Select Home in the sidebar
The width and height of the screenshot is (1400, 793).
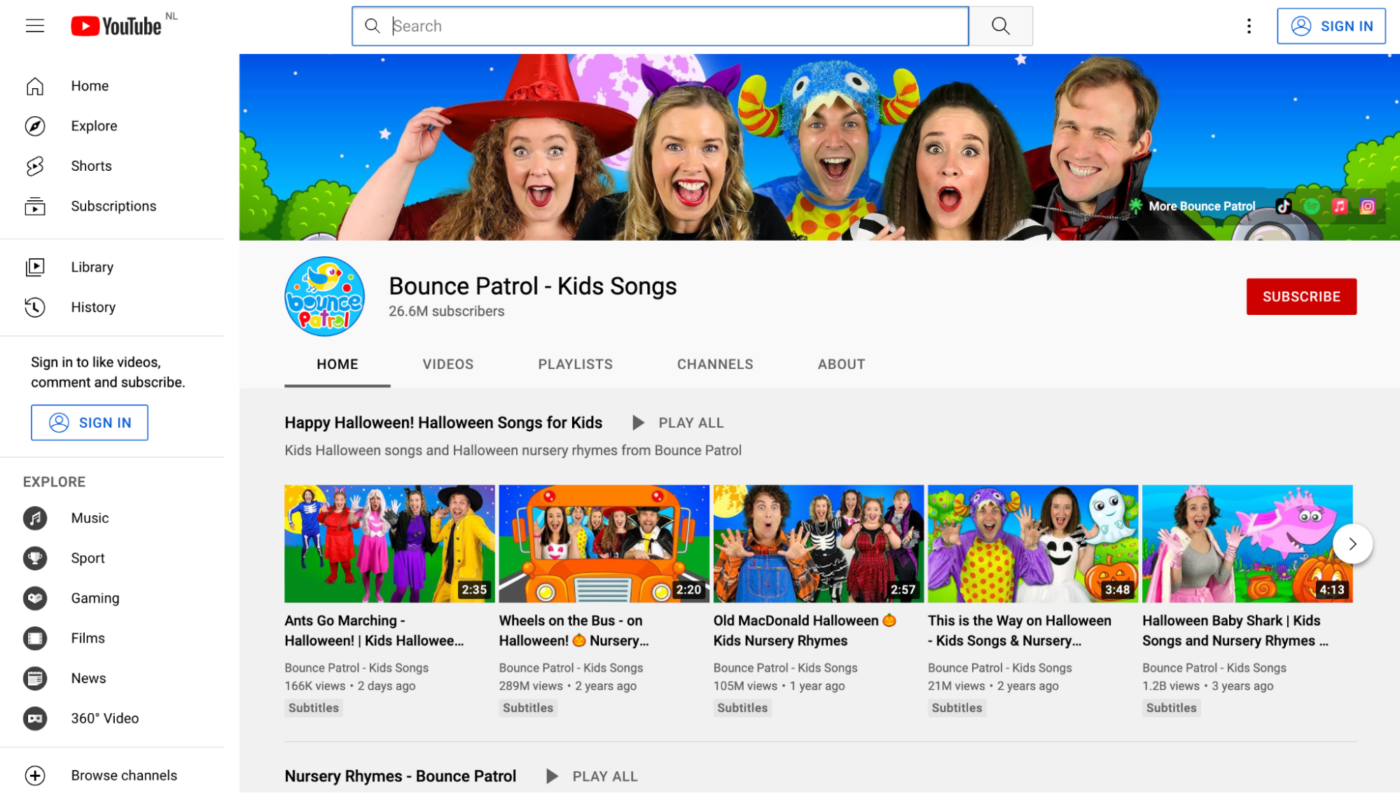89,86
